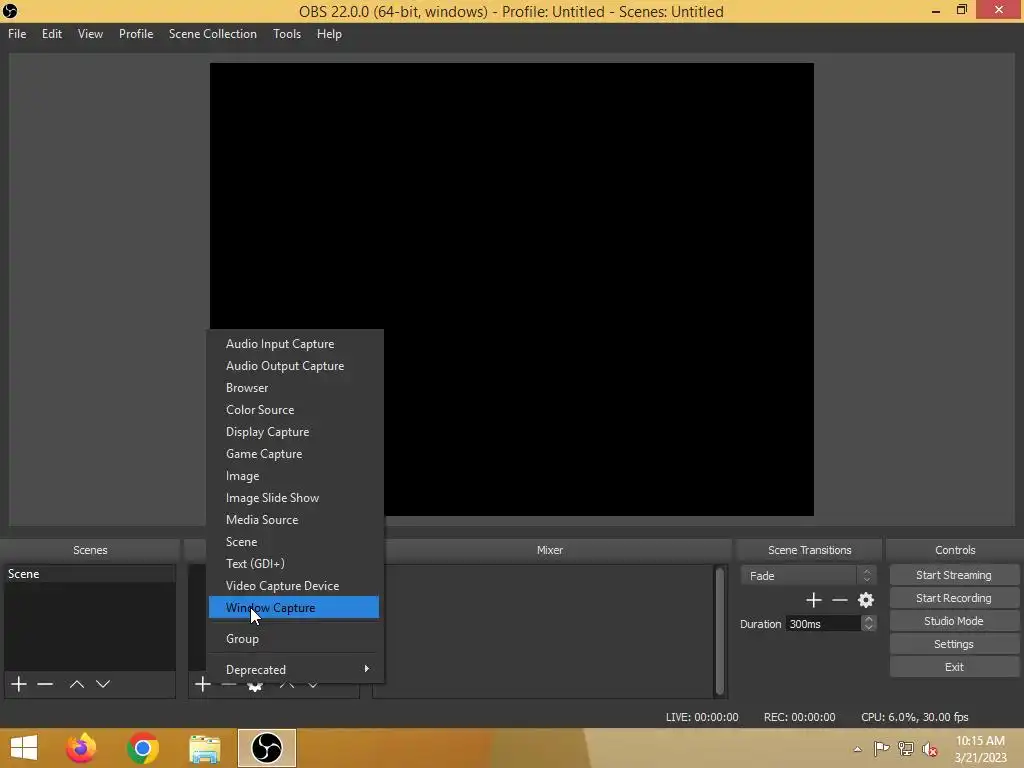Click taskbar clock showing 10:15 AM
The width and height of the screenshot is (1024, 768).
(980, 749)
